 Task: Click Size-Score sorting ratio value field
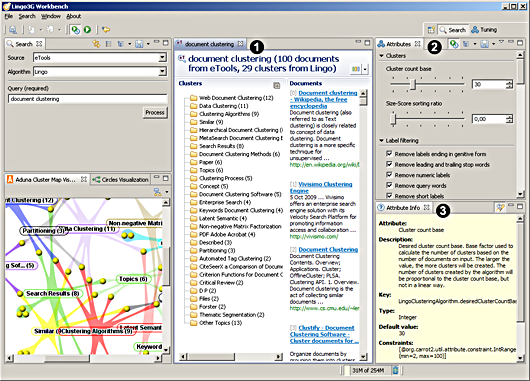coord(489,119)
